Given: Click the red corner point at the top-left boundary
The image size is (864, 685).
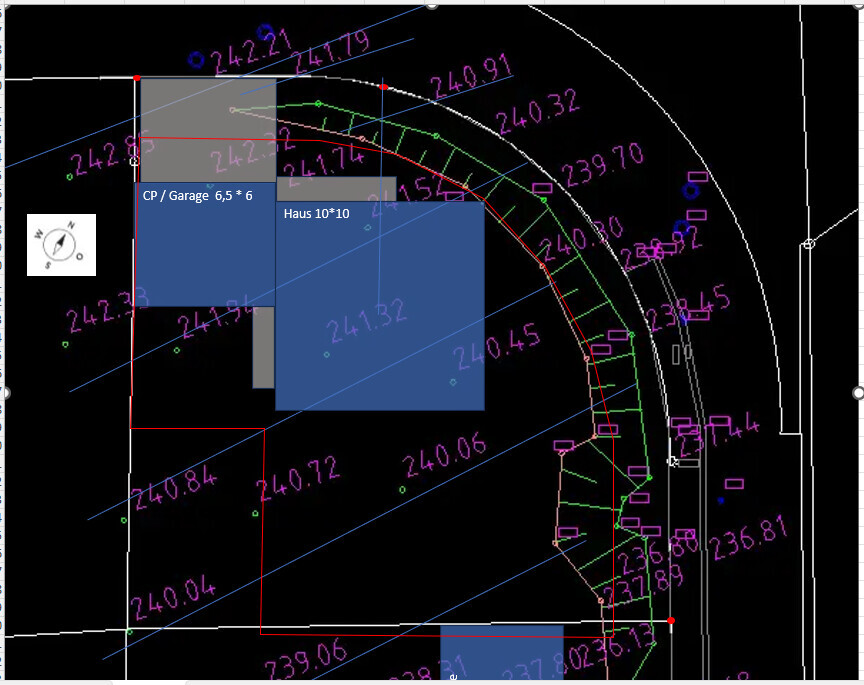Looking at the screenshot, I should click(x=137, y=77).
